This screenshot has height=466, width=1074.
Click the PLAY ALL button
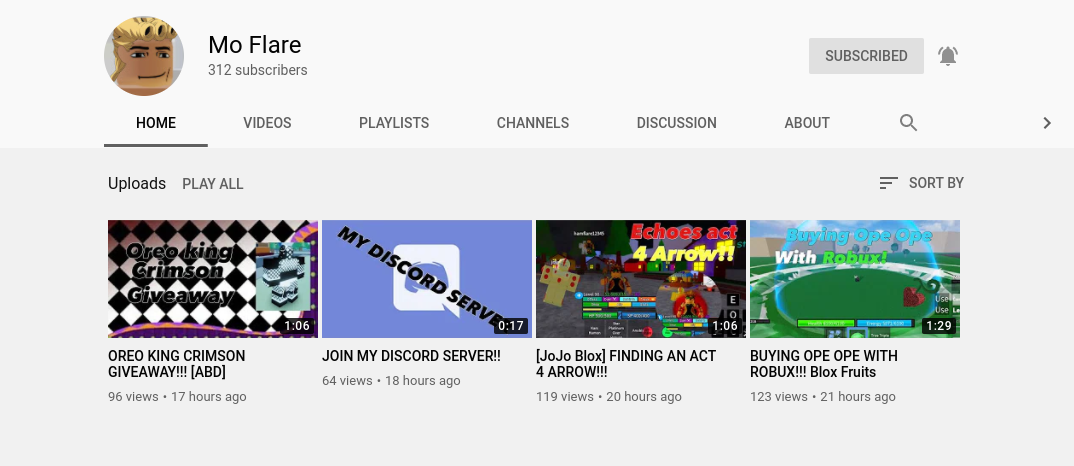pyautogui.click(x=212, y=184)
